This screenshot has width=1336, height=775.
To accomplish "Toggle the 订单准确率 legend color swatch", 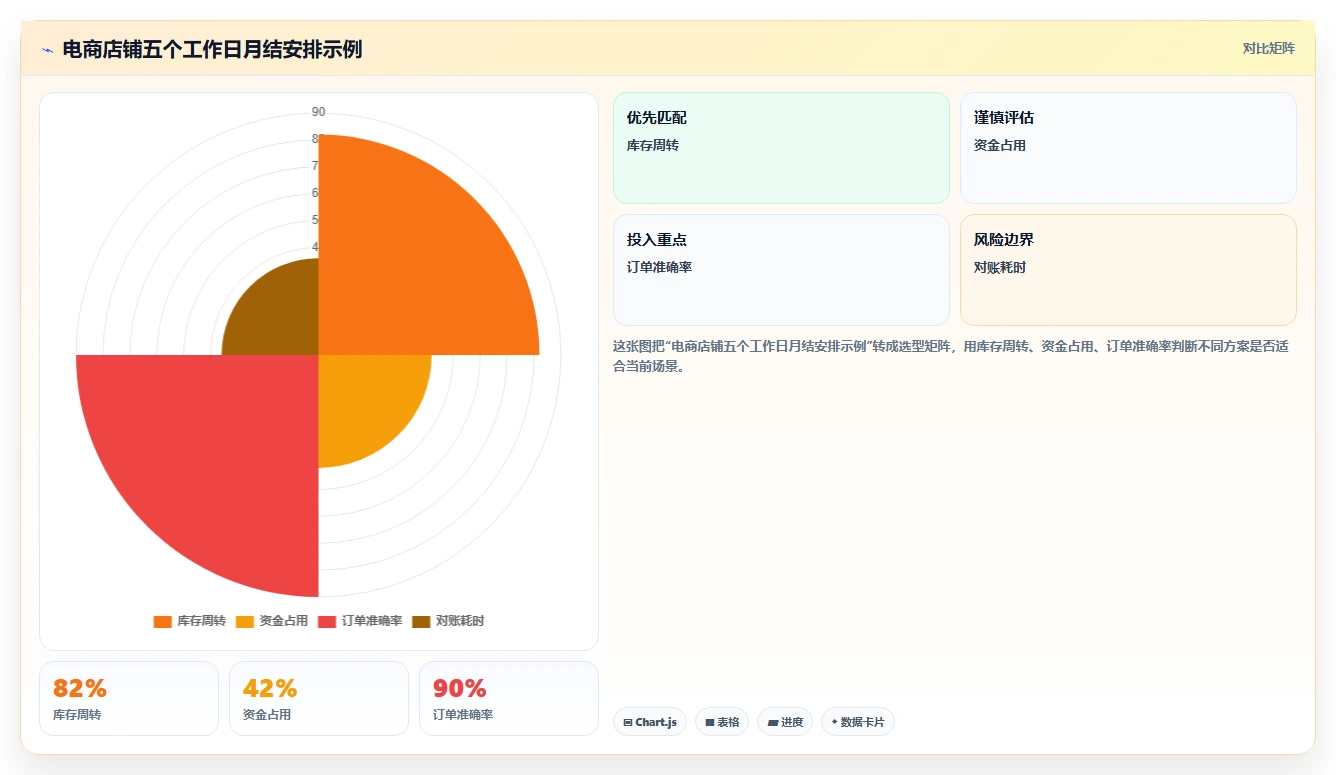I will (x=327, y=621).
